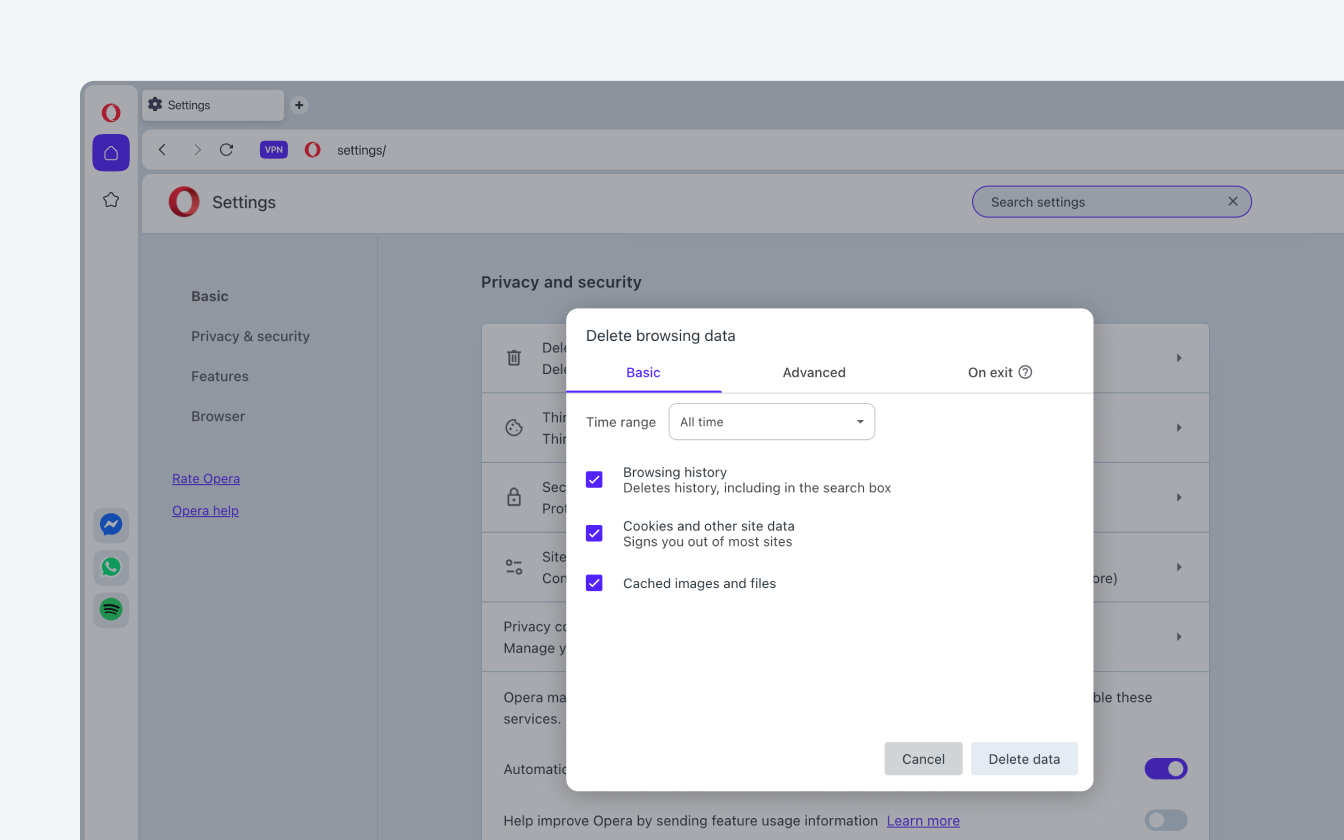1344x840 pixels.
Task: Open the Opera help link
Action: coord(205,510)
